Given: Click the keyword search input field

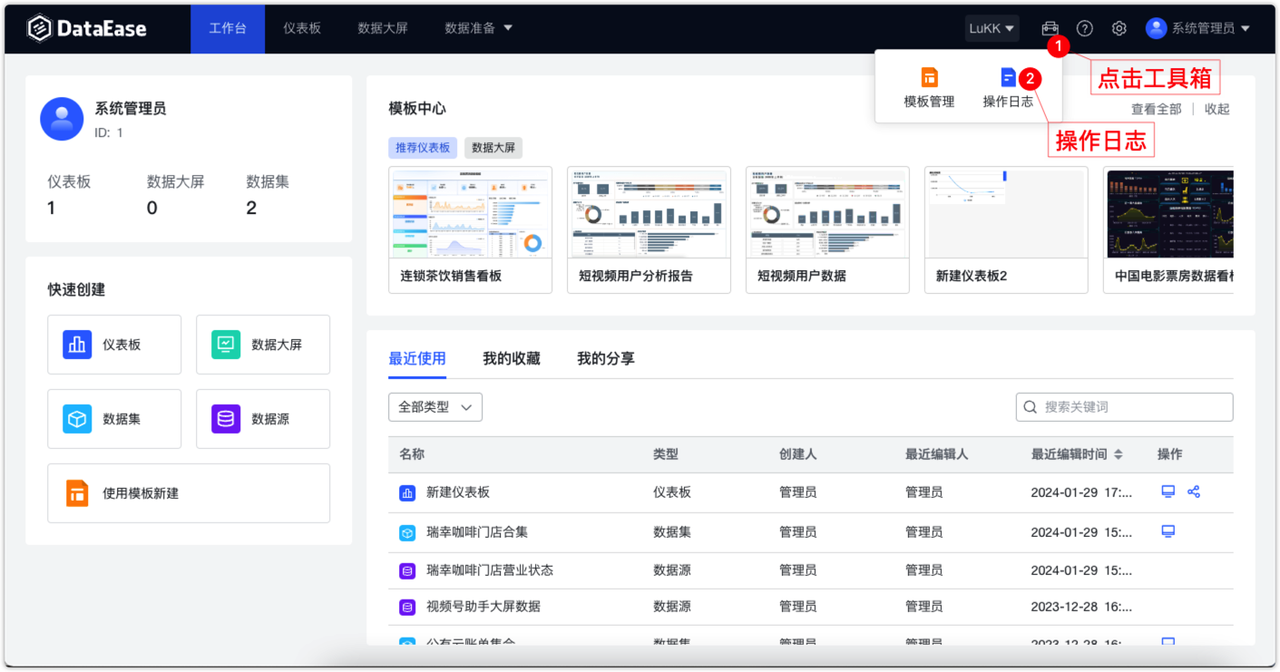Looking at the screenshot, I should (x=1124, y=407).
